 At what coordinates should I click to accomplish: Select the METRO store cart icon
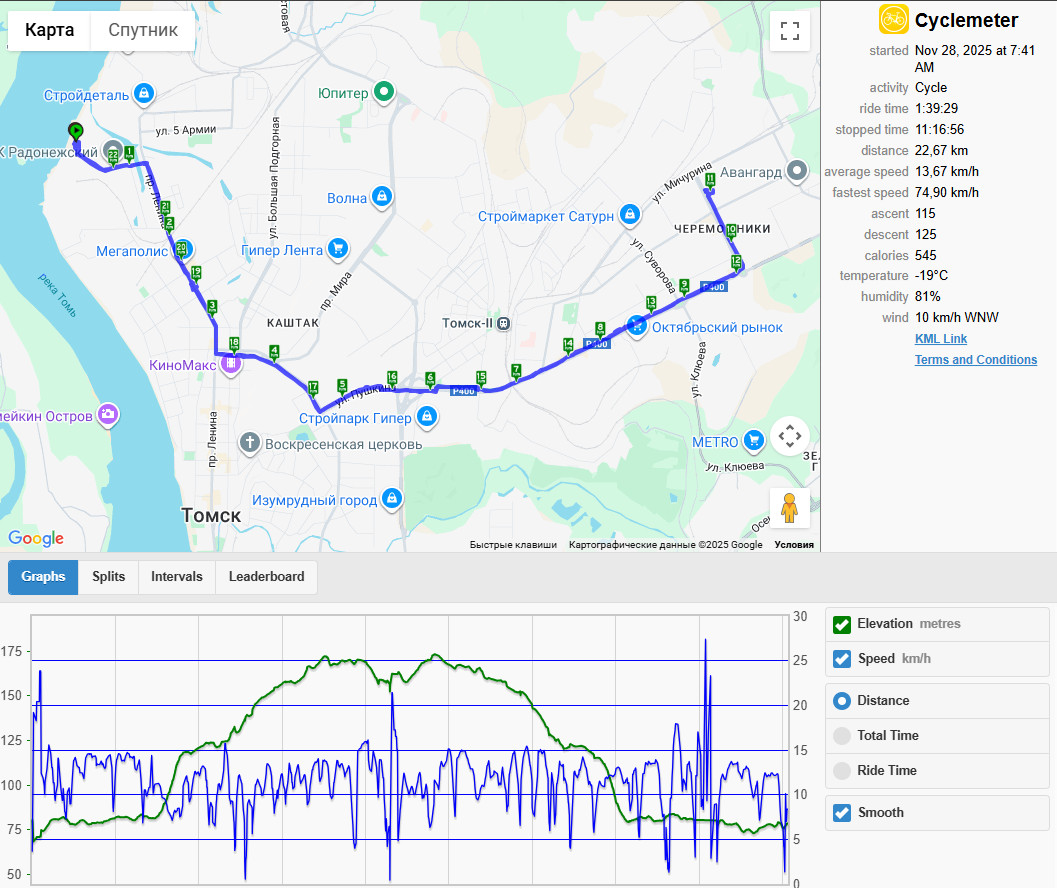(754, 441)
